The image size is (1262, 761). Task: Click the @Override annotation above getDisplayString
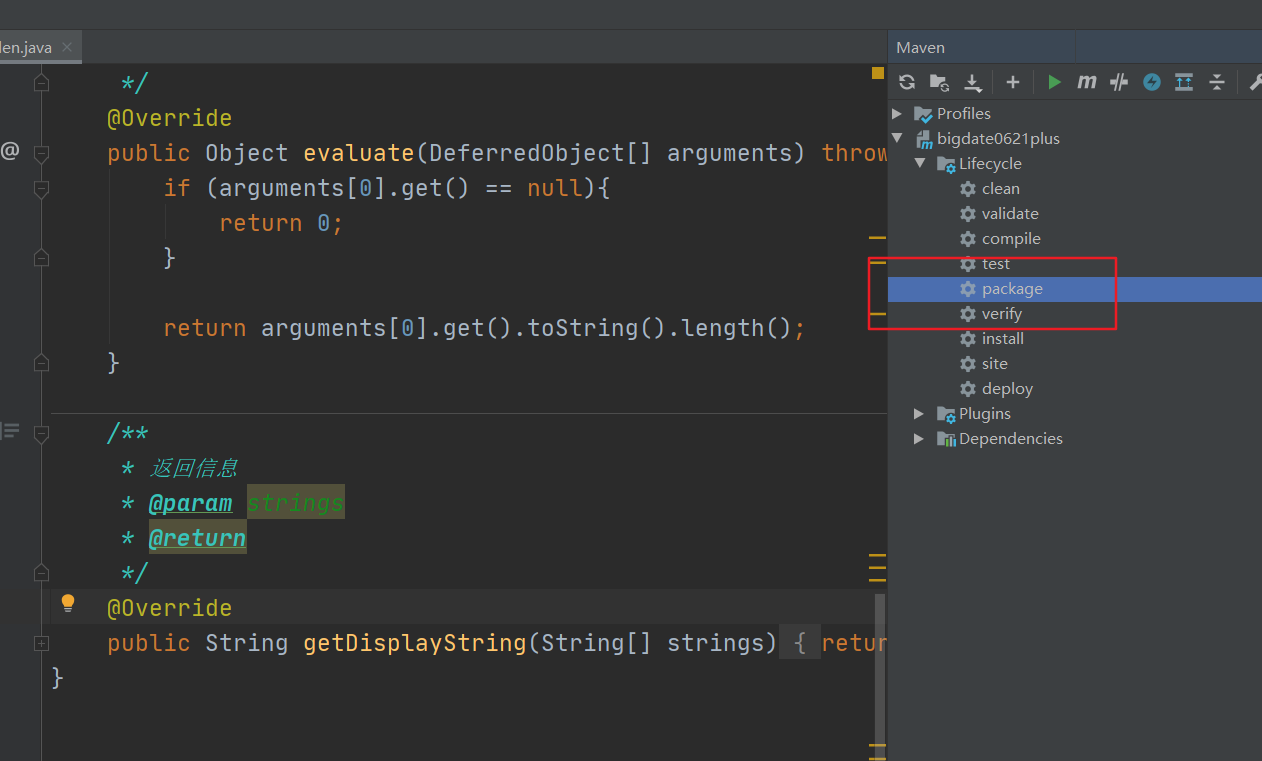(x=169, y=608)
